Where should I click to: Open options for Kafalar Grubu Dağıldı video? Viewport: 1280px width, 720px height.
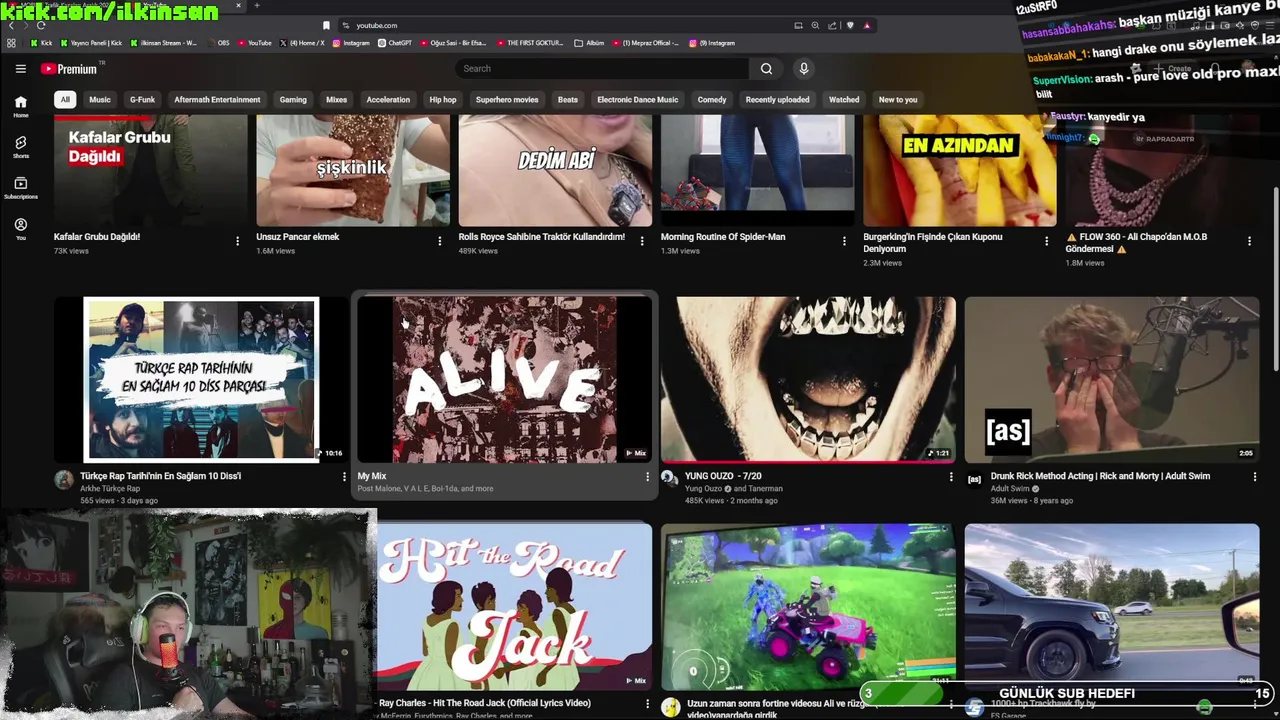point(237,241)
